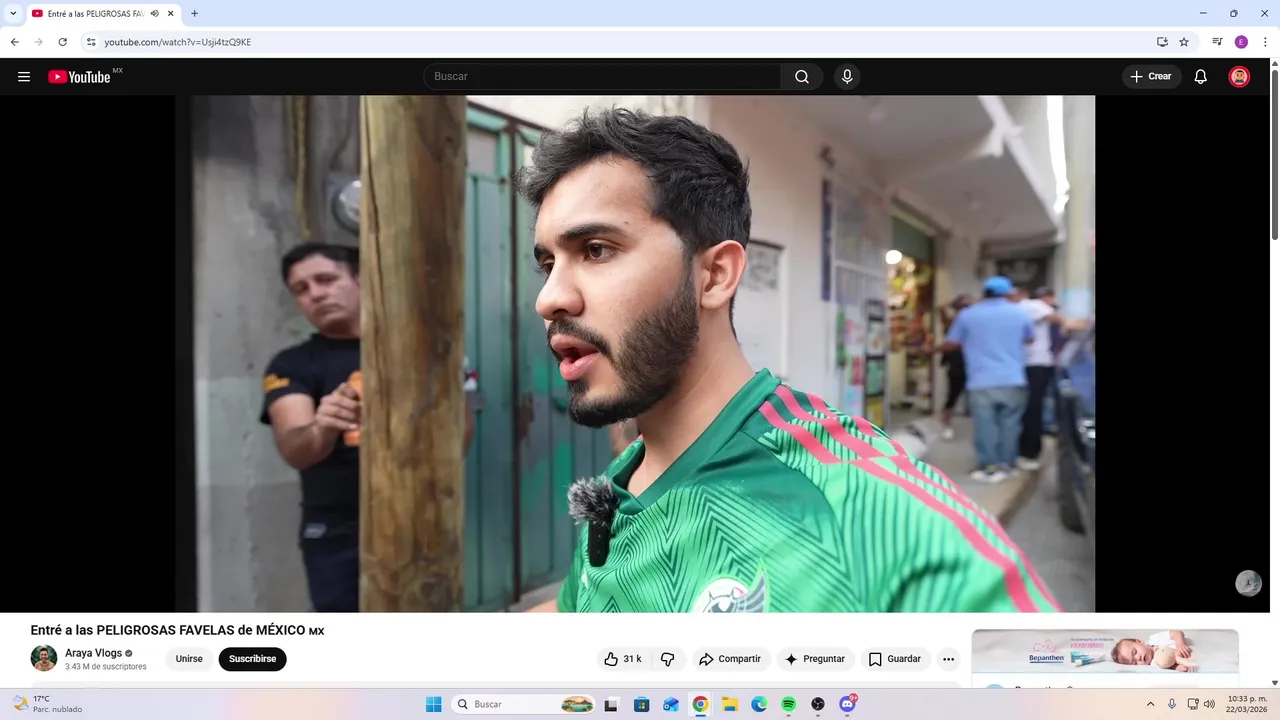Join the channel via Unirse
The height and width of the screenshot is (720, 1280).
[189, 659]
